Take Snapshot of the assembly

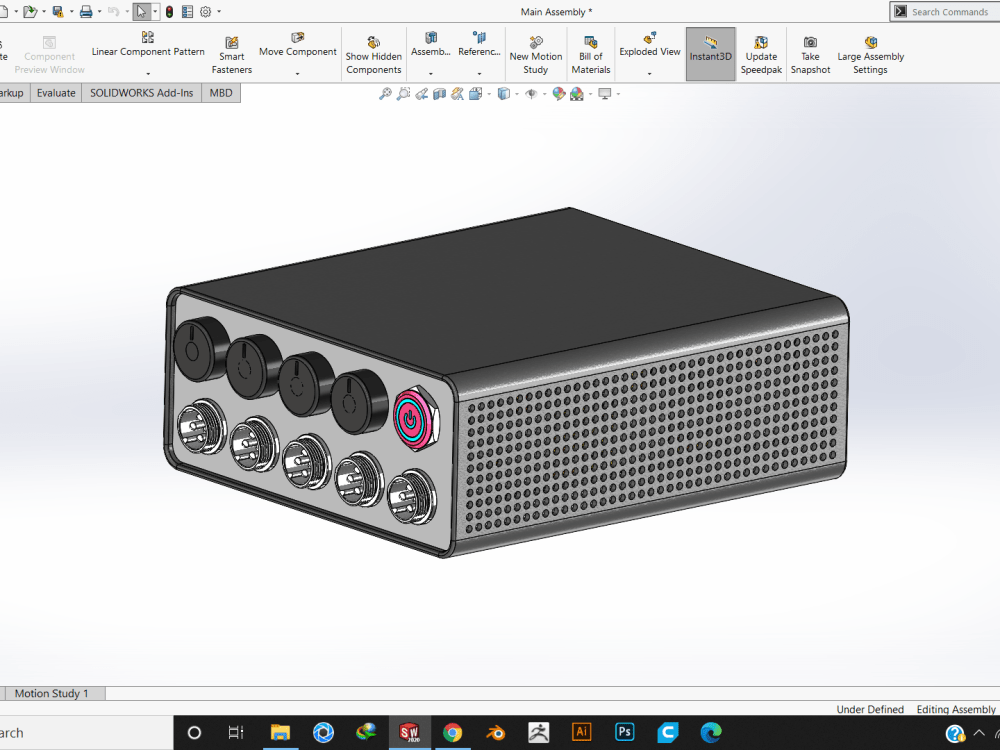click(810, 55)
